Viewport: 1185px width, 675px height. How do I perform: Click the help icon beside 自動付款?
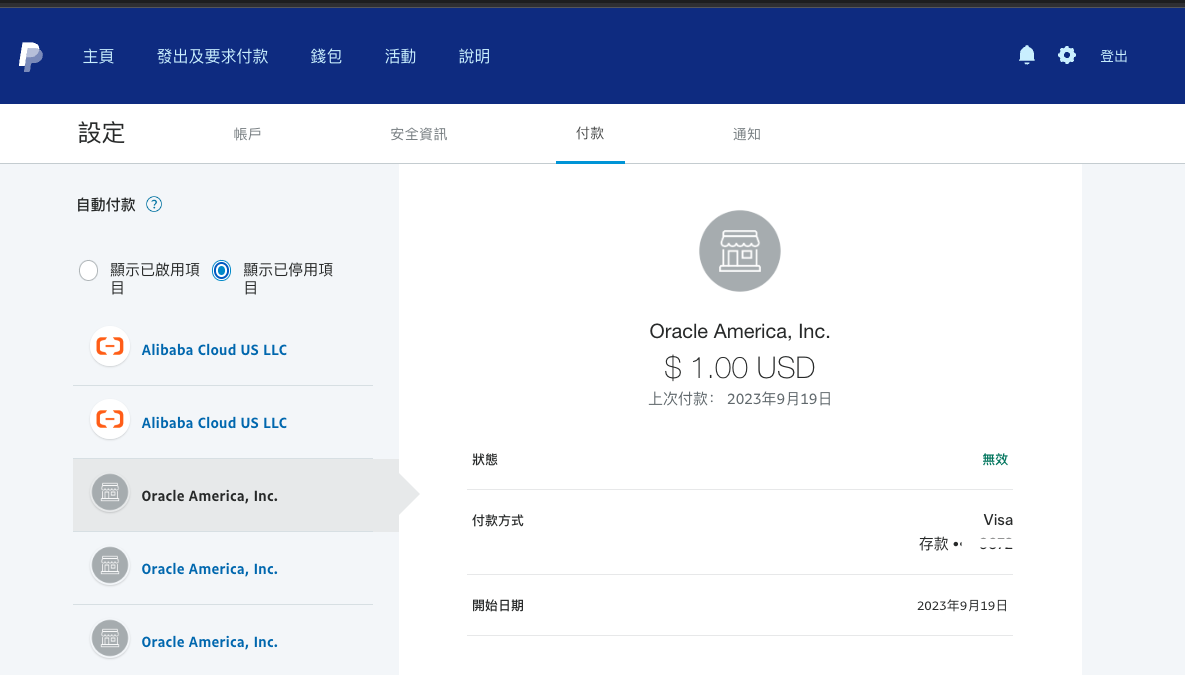click(x=154, y=205)
